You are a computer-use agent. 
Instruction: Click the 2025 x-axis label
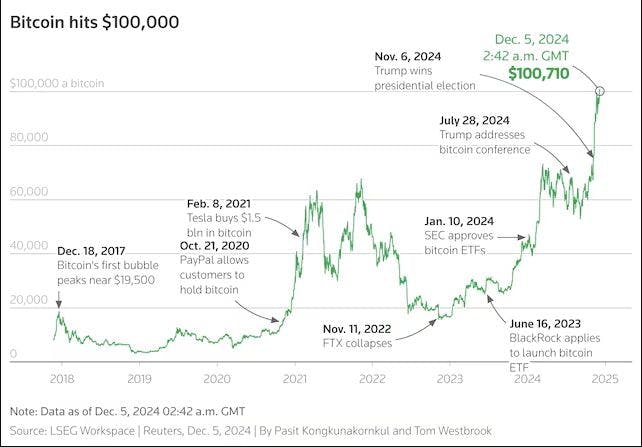[x=604, y=378]
